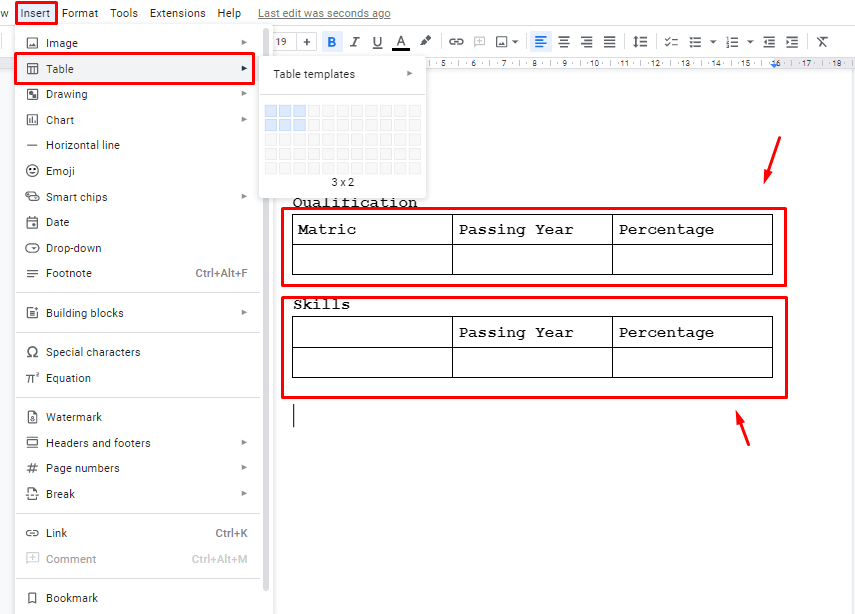Toggle bold formatting in the toolbar
Image resolution: width=855 pixels, height=614 pixels.
(332, 42)
